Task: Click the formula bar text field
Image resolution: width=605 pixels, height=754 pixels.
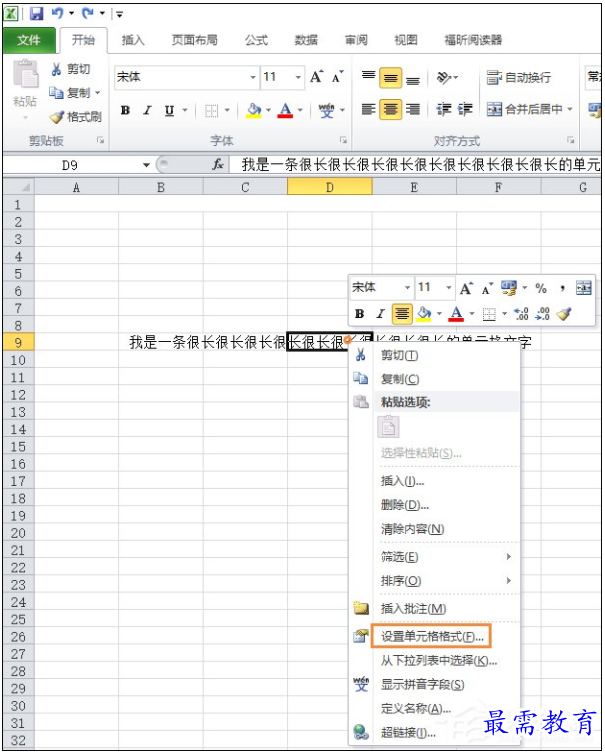Action: [x=415, y=165]
